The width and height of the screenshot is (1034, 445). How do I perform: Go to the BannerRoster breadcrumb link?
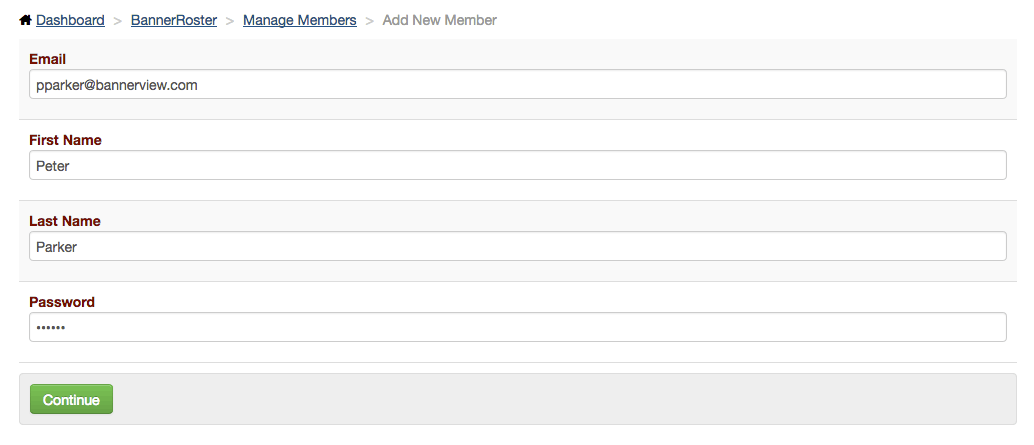click(174, 20)
